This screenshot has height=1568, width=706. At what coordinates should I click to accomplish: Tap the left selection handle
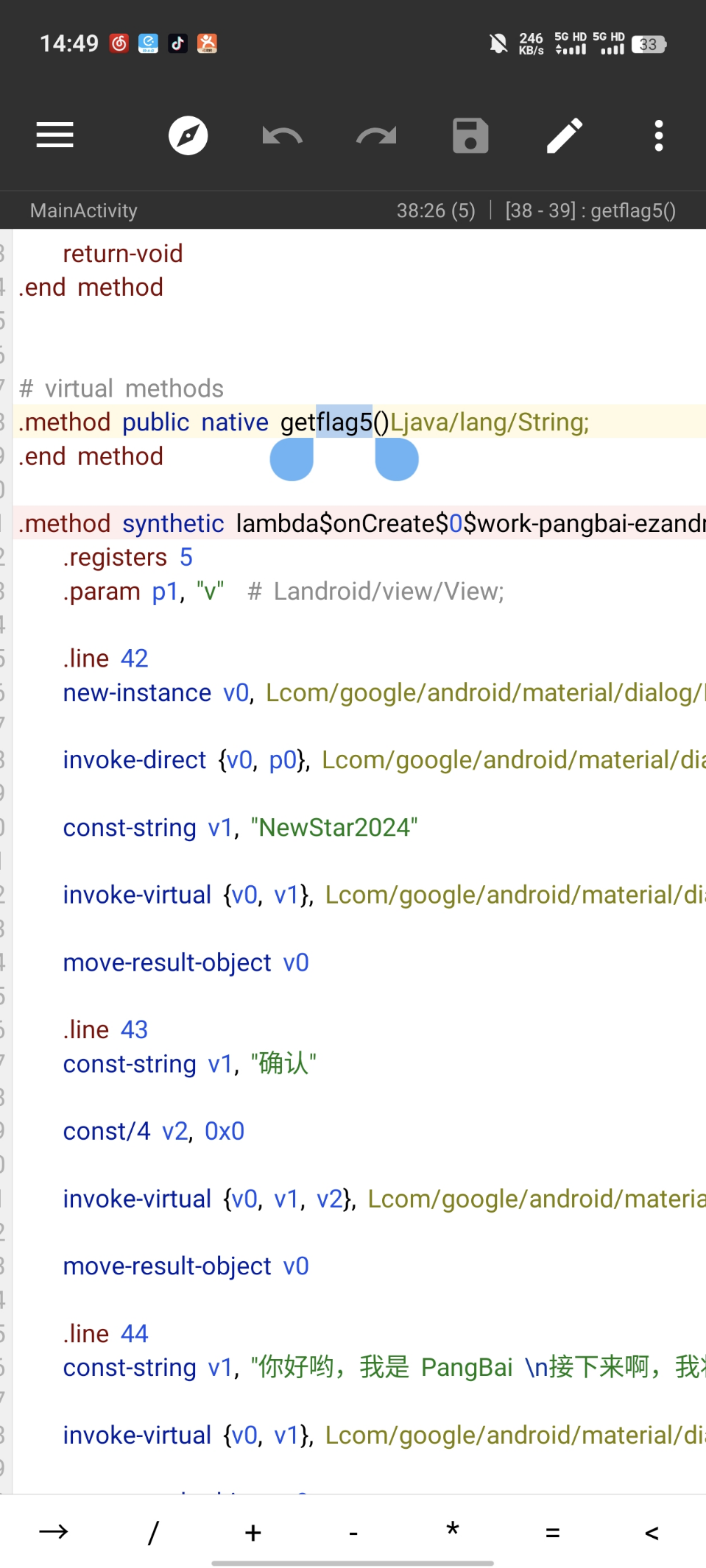tap(292, 459)
